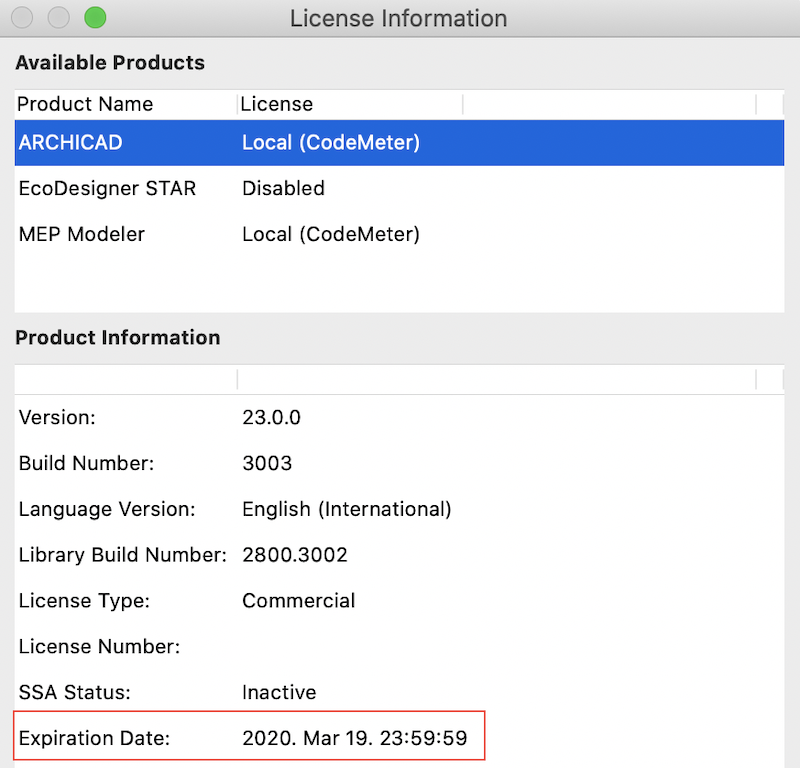Click the Library Build Number value 2800.3002
Screen dimensions: 800x768
[x=295, y=555]
